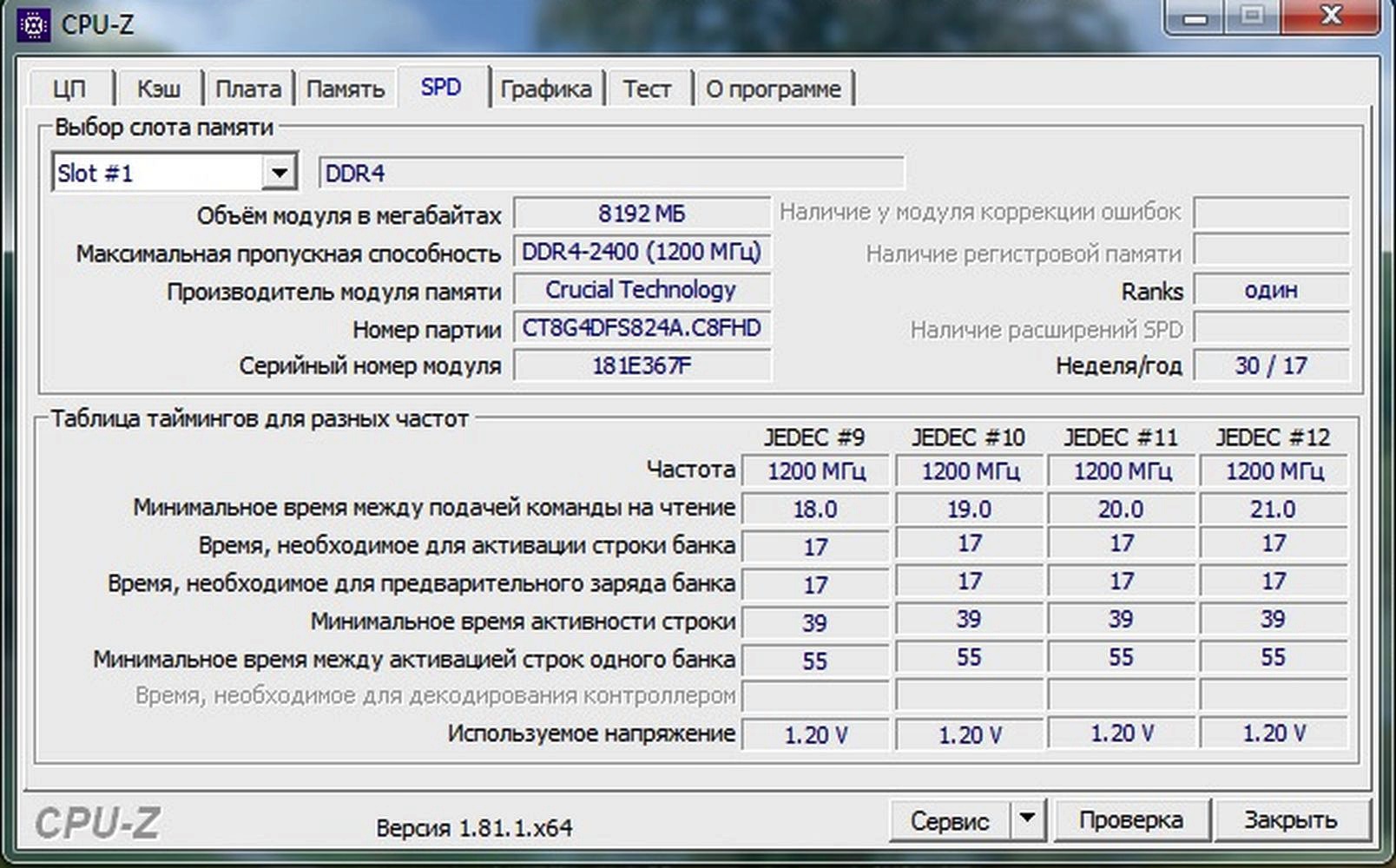Click the Частота row label

[691, 470]
